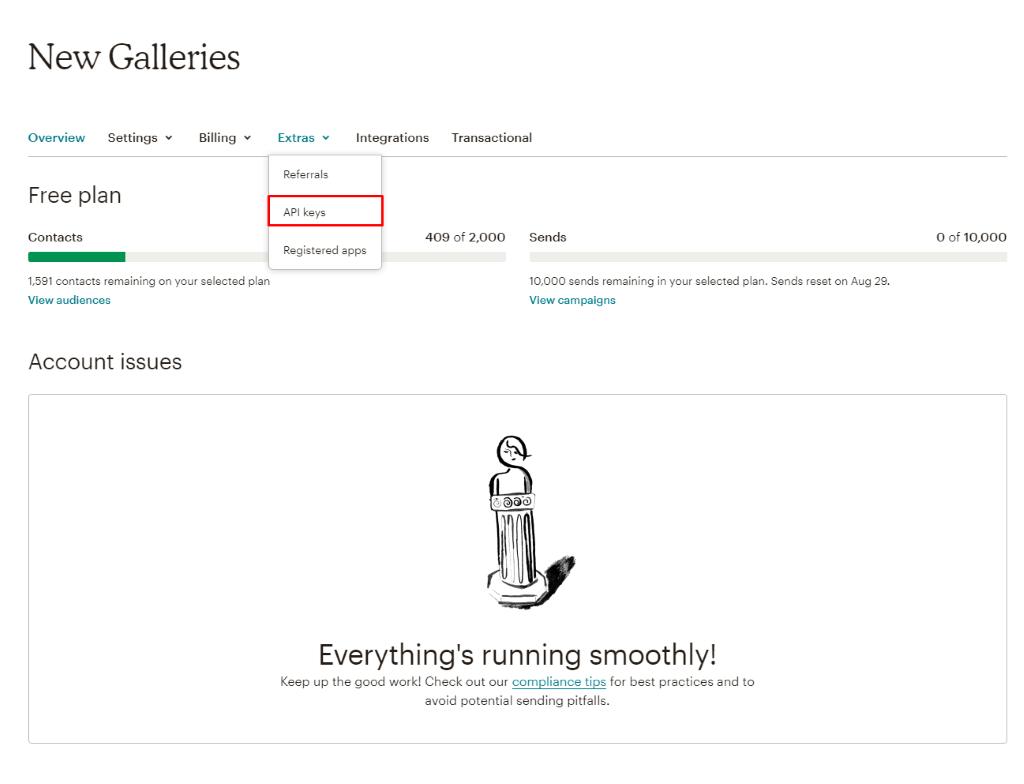
Task: Select Referrals from the Extras menu
Action: point(305,173)
